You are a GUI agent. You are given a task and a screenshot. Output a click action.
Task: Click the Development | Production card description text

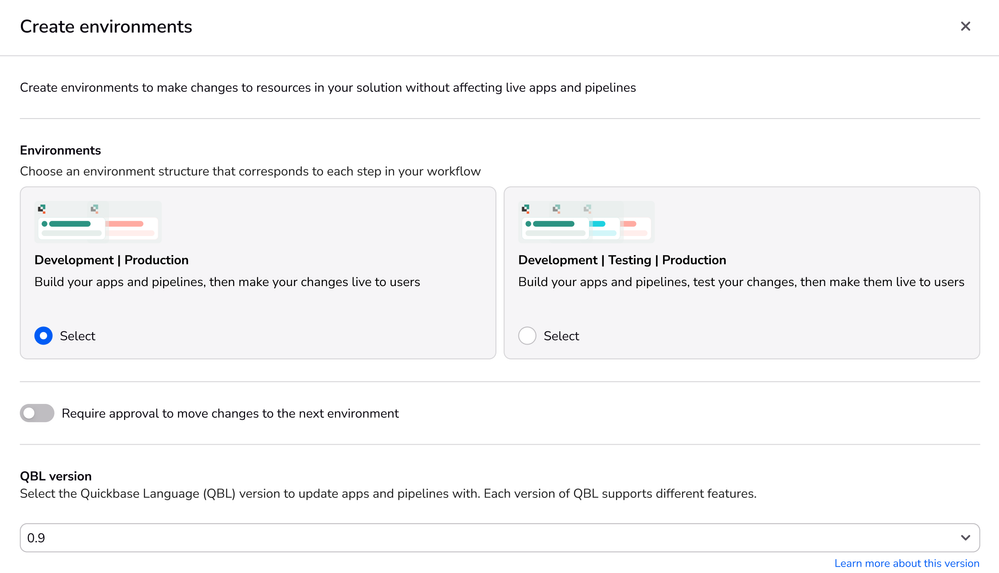[227, 282]
